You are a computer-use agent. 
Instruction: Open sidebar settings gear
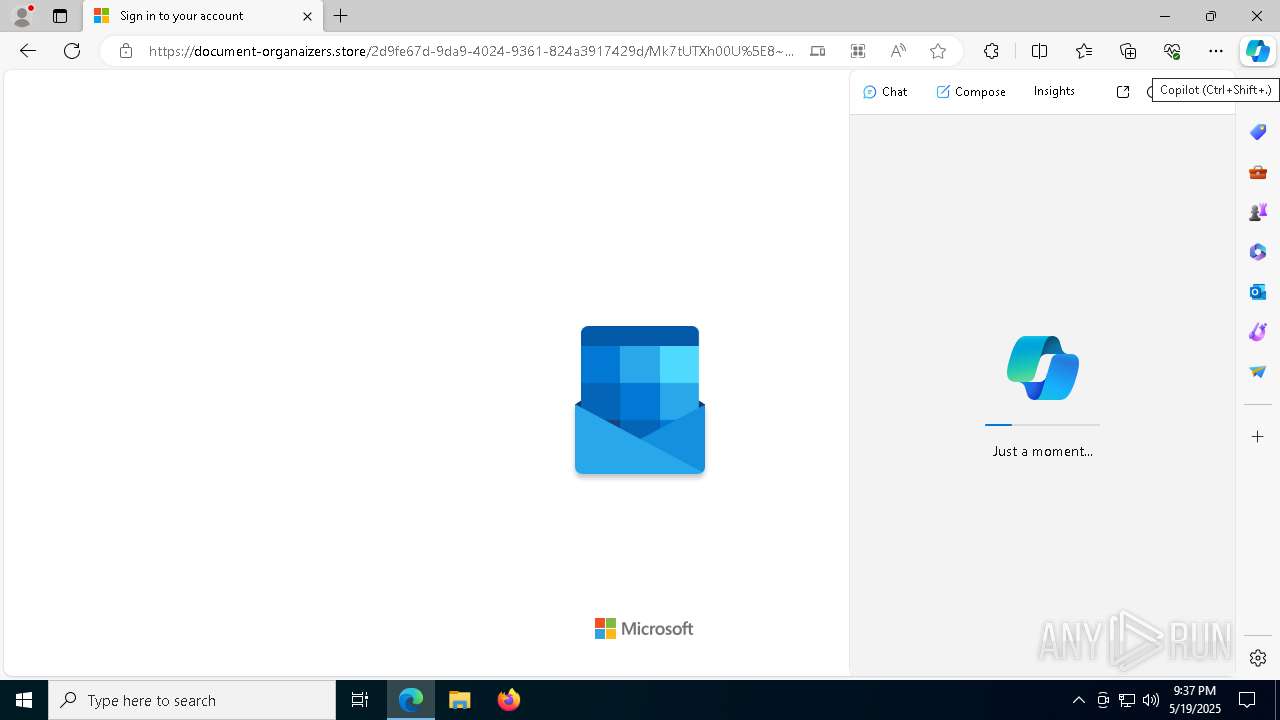[x=1258, y=658]
